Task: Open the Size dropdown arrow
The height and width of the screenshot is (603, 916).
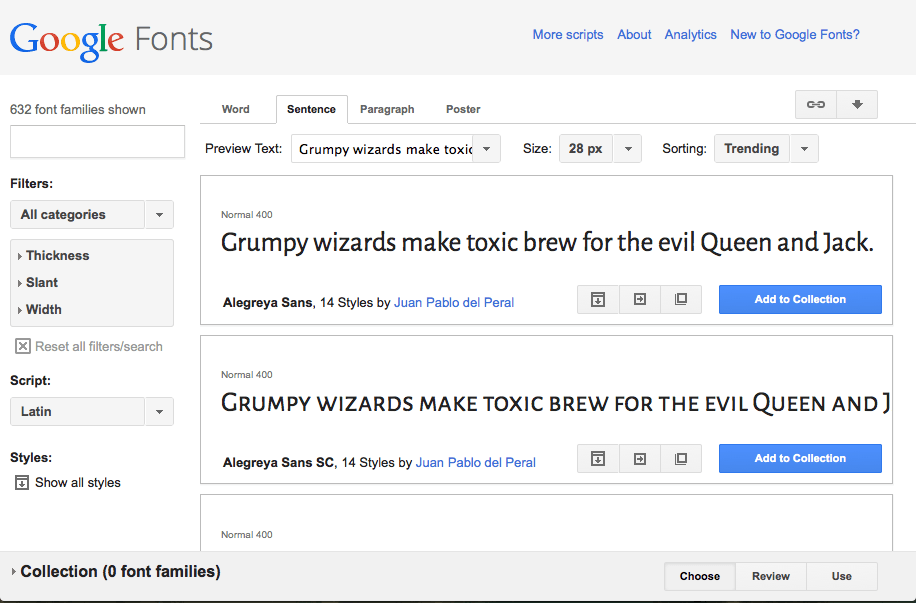Action: tap(627, 148)
